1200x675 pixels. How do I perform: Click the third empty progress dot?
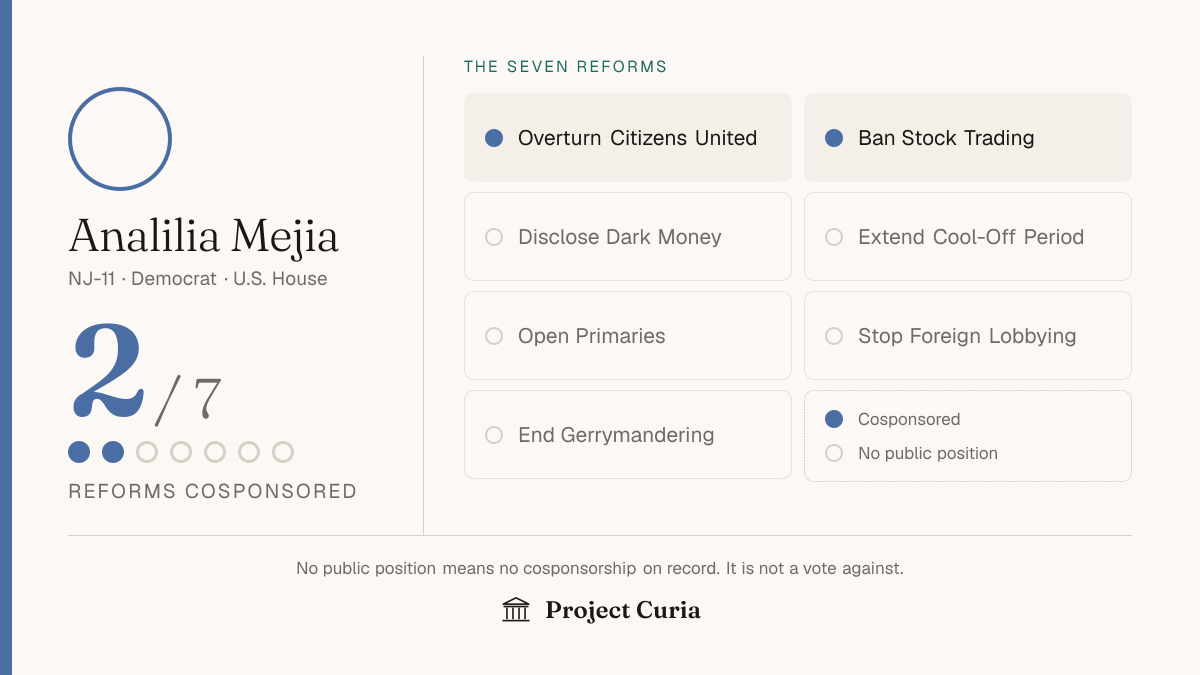(x=215, y=452)
